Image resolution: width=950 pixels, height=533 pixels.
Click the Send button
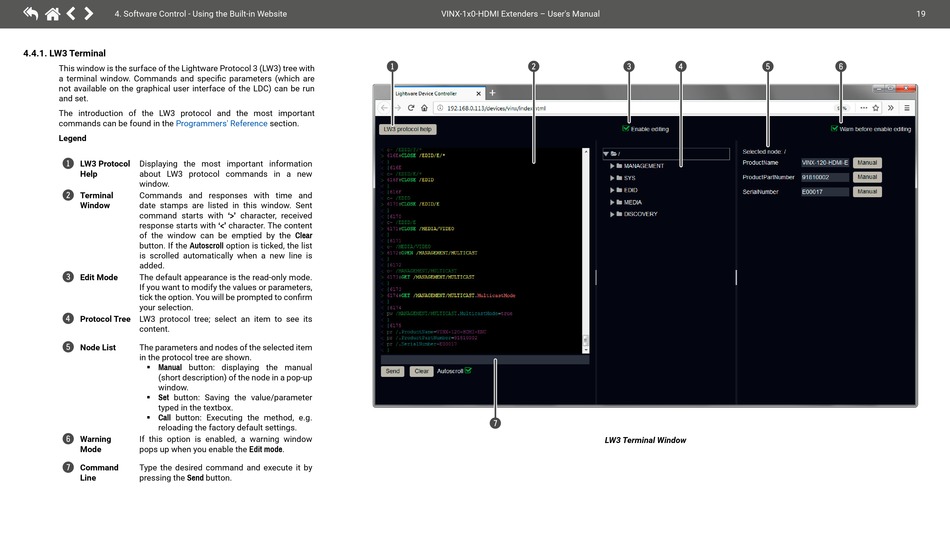[393, 371]
